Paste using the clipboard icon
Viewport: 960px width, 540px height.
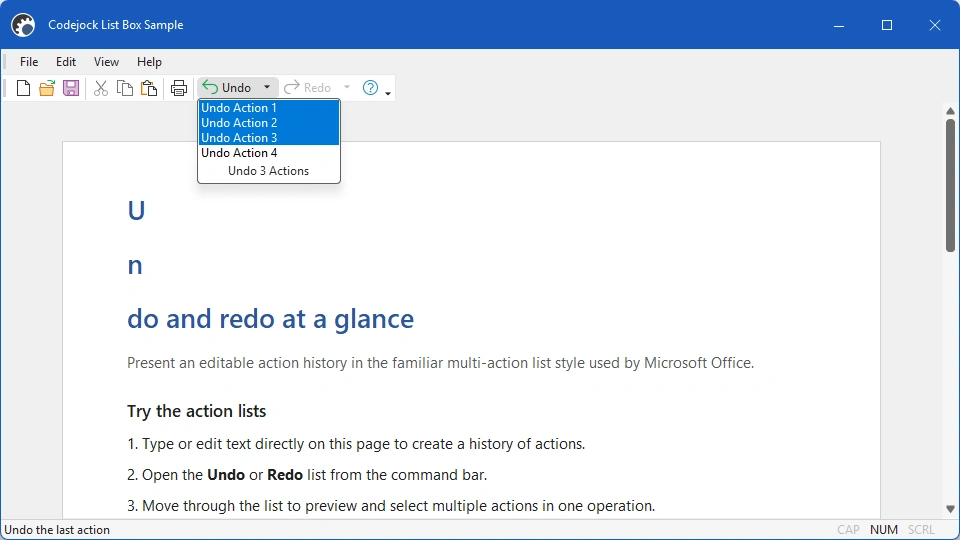click(149, 88)
